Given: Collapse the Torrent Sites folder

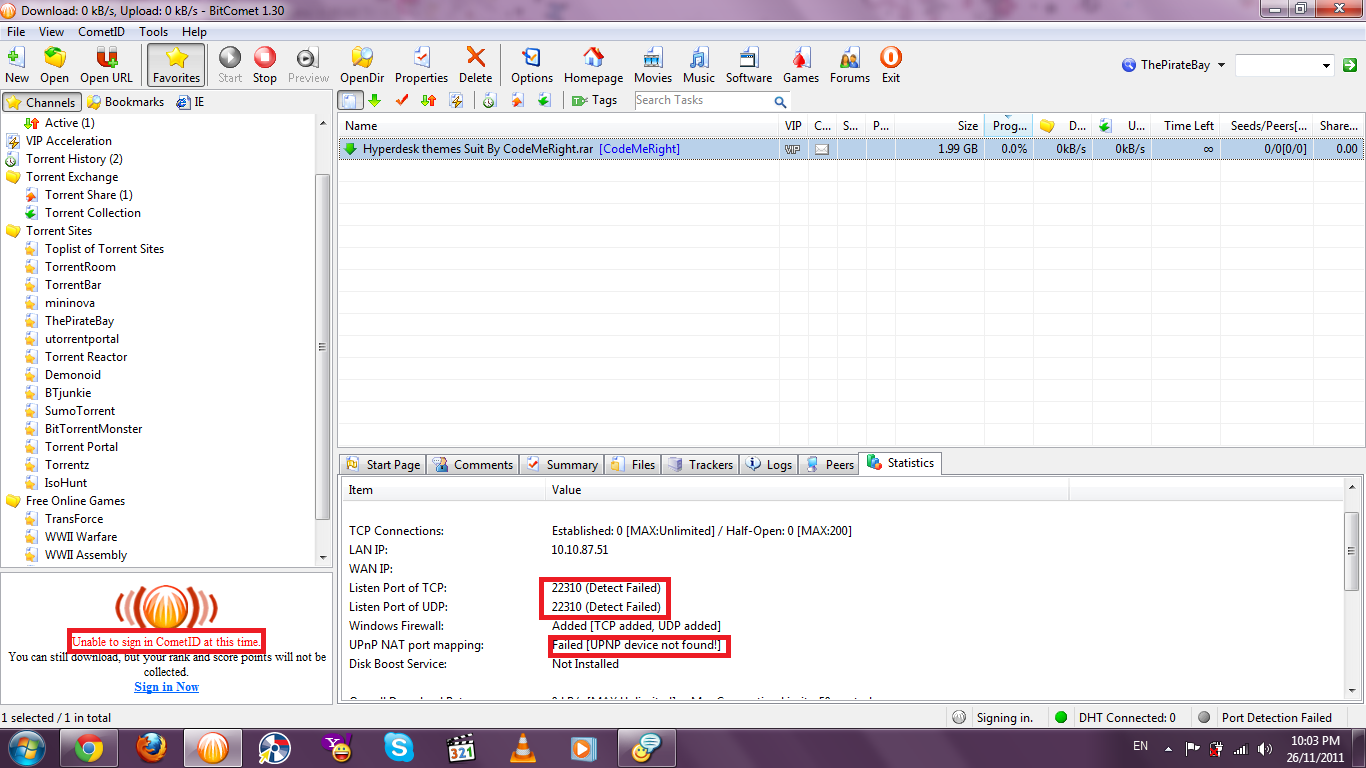Looking at the screenshot, I should point(14,231).
